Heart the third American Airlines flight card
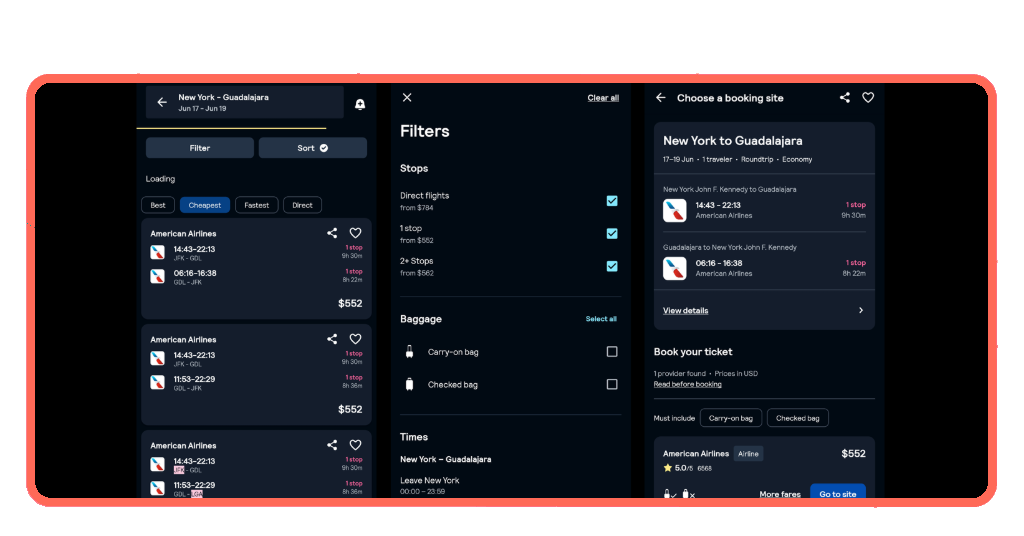This screenshot has height=536, width=1024. click(355, 445)
